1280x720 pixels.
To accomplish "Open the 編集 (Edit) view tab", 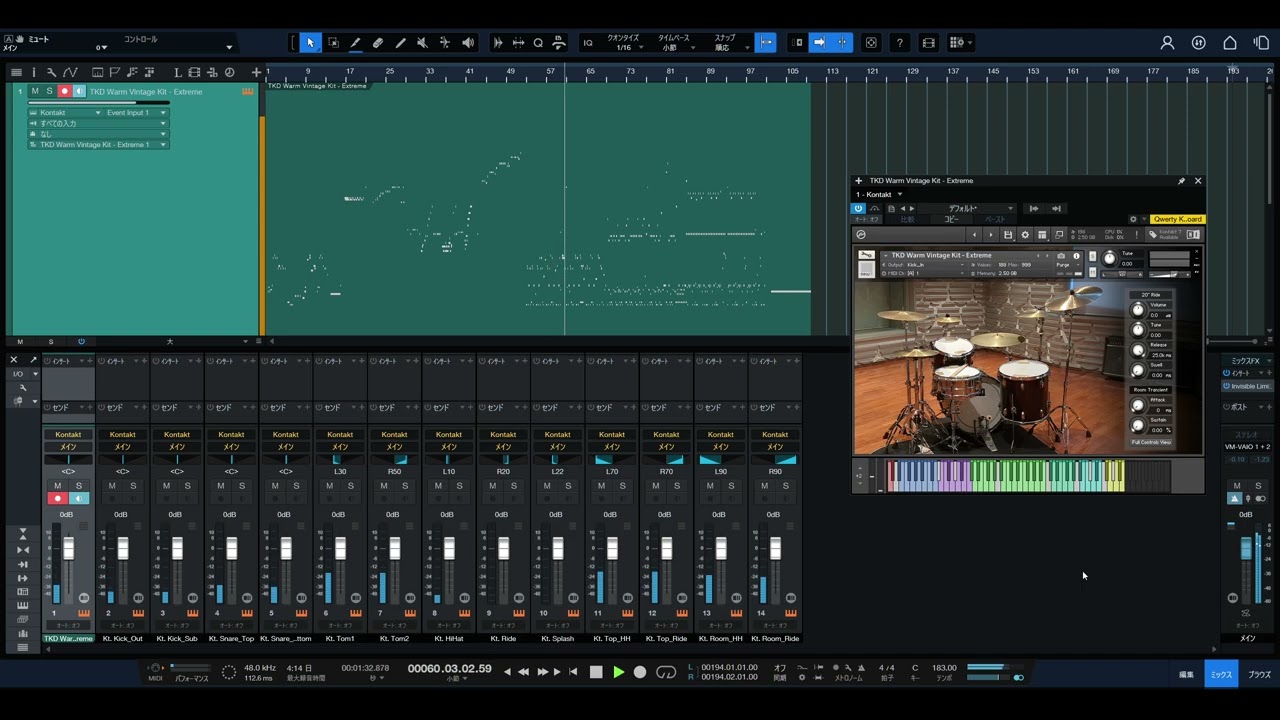I will coord(1186,674).
